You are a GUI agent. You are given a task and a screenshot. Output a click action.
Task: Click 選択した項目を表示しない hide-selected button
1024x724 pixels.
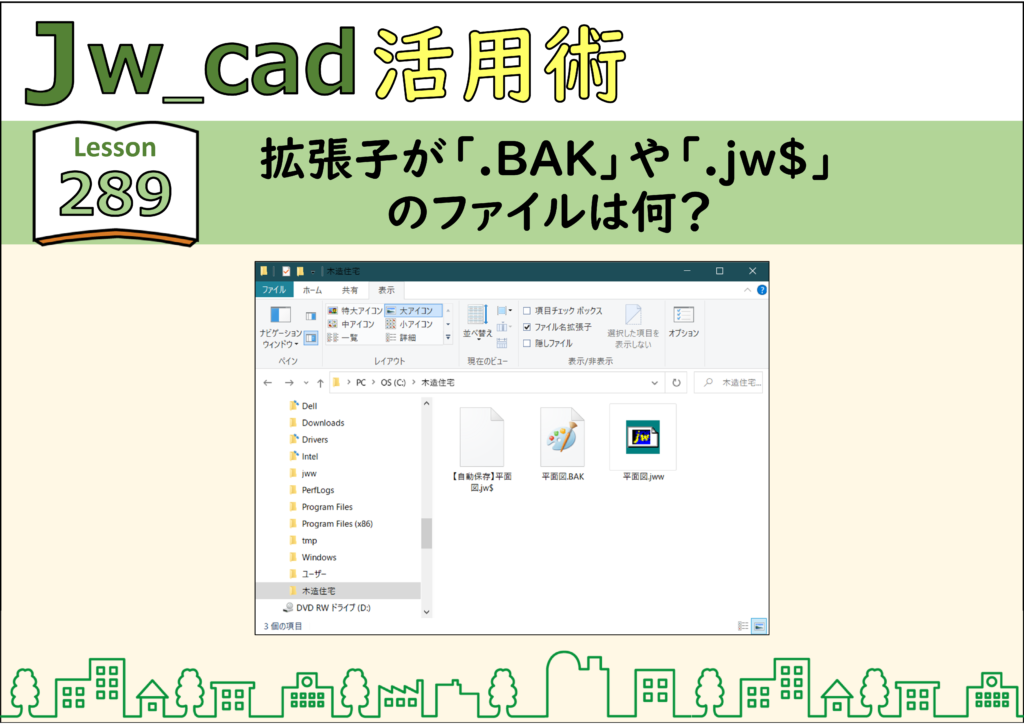coord(633,326)
